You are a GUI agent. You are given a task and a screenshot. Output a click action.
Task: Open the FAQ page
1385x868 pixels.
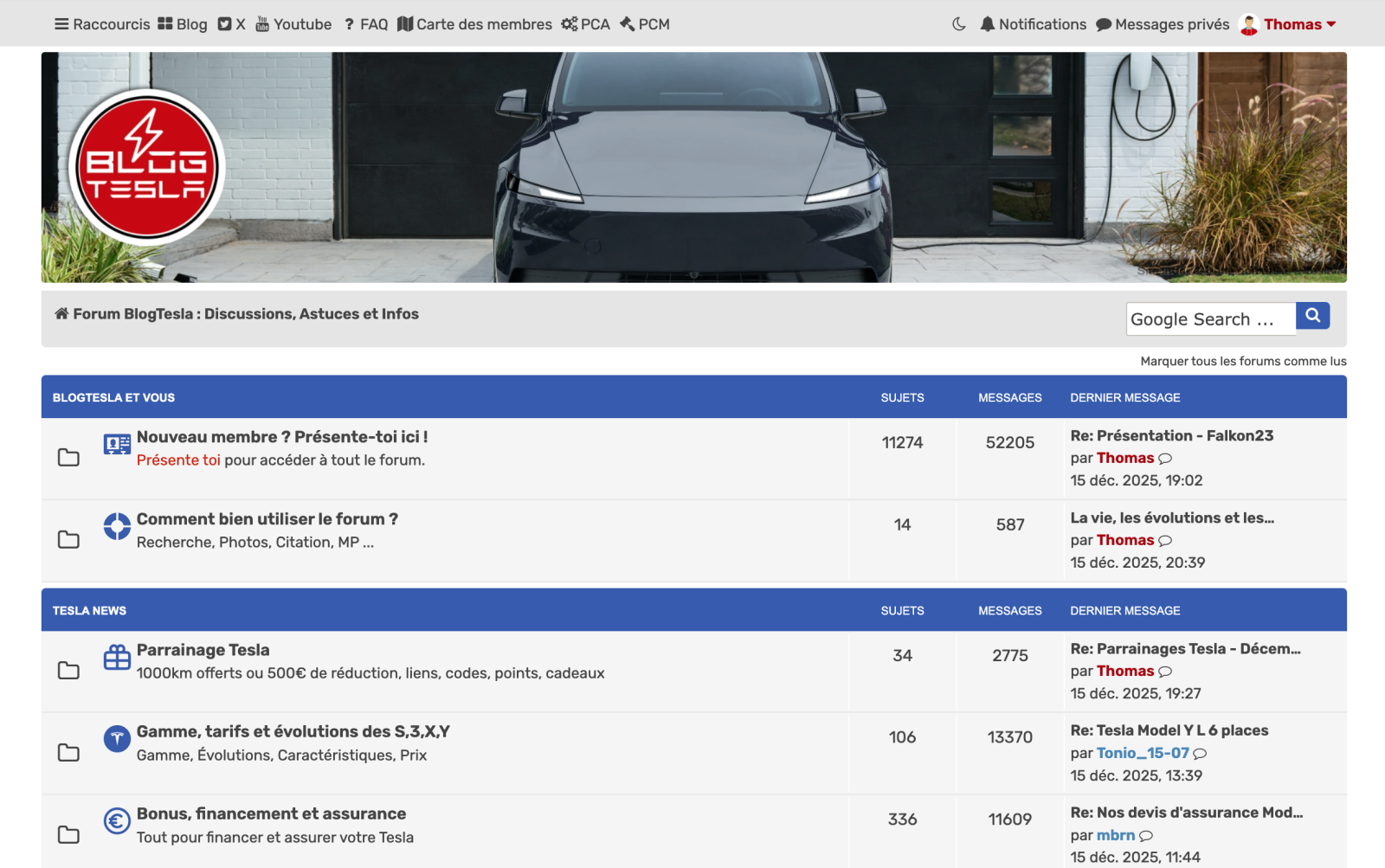365,24
